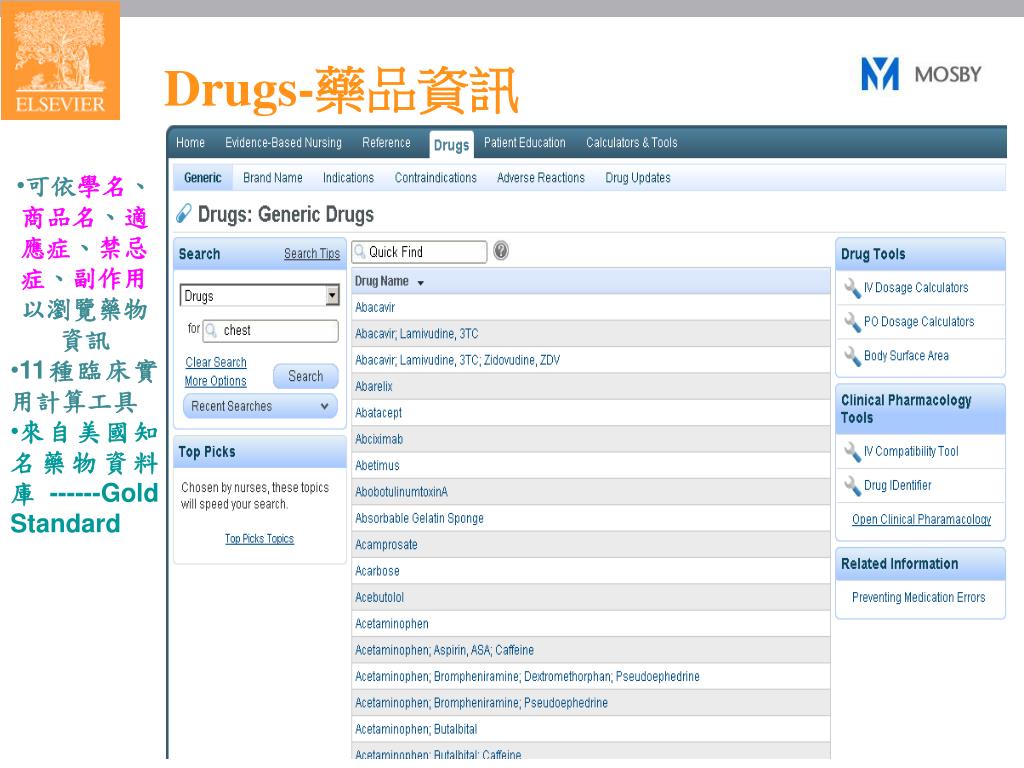Open the Acamprosate drug entry

tap(386, 544)
